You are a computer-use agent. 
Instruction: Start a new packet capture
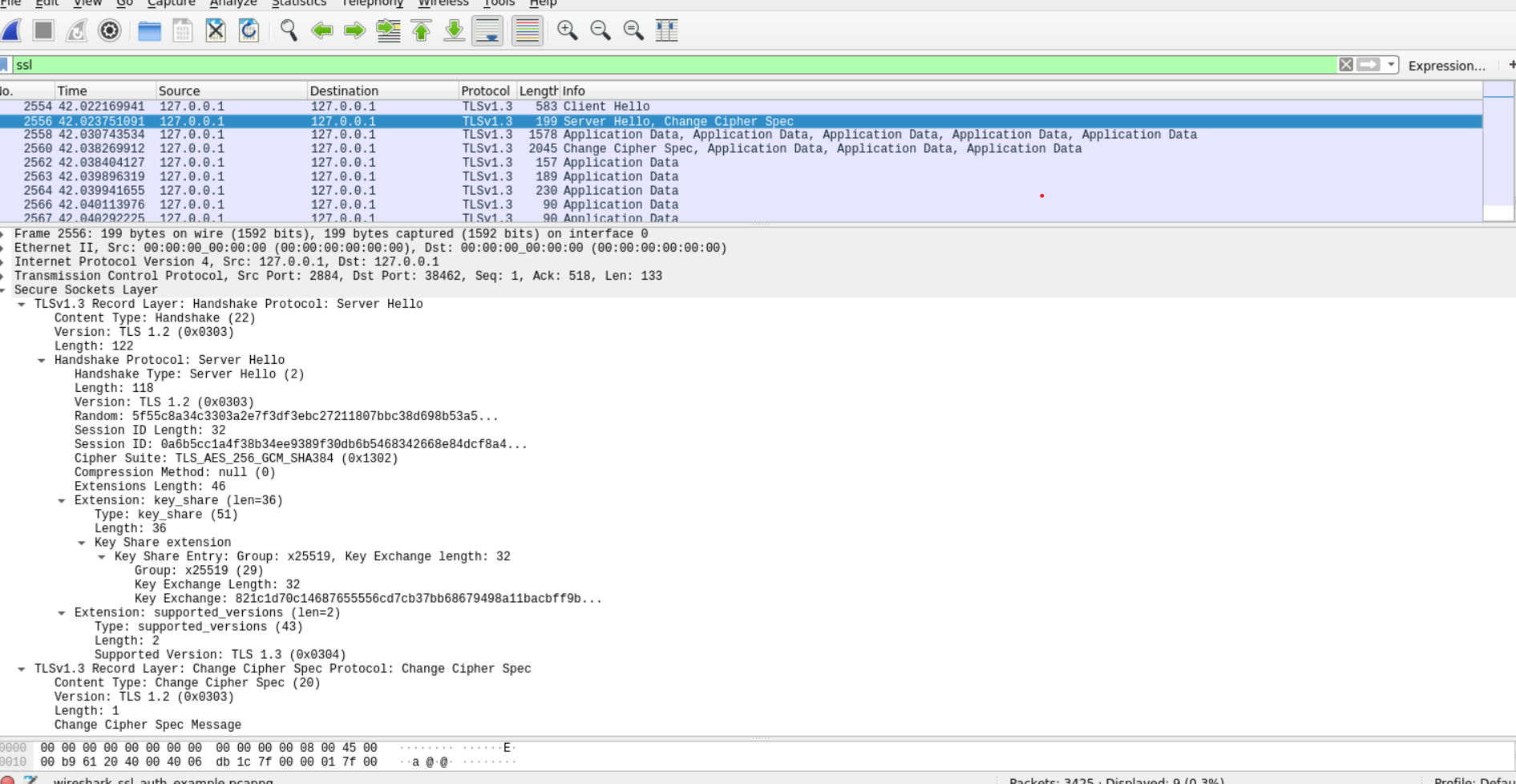11,30
